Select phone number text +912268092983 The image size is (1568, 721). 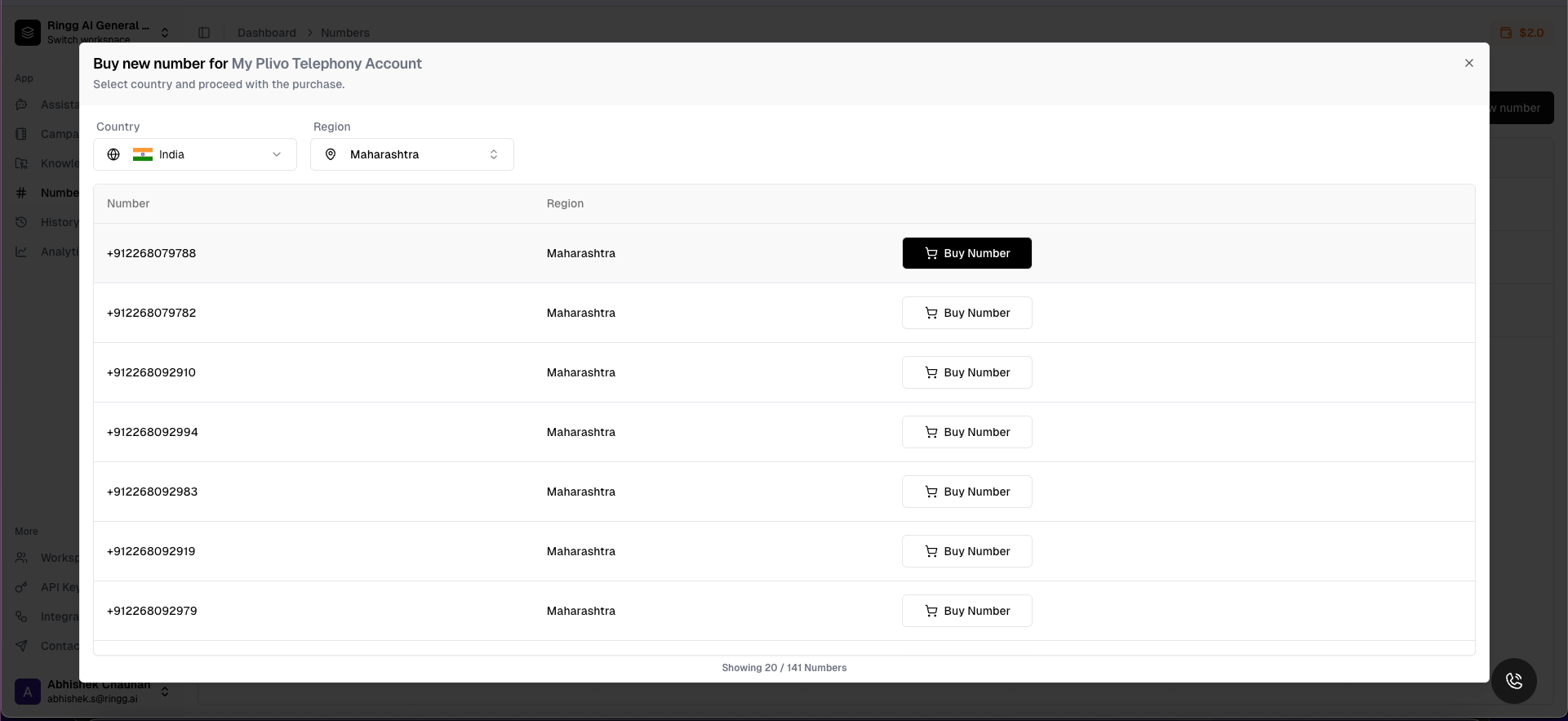click(x=152, y=492)
